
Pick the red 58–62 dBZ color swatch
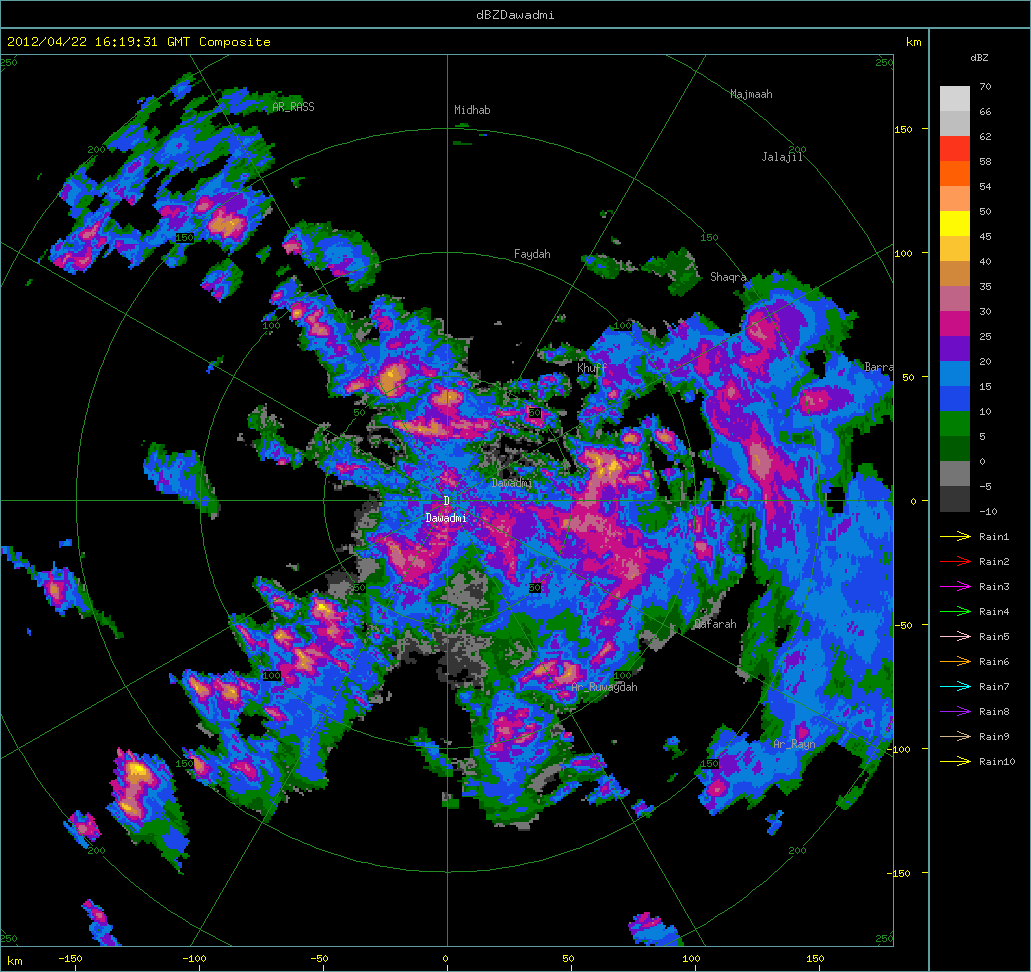pos(955,148)
